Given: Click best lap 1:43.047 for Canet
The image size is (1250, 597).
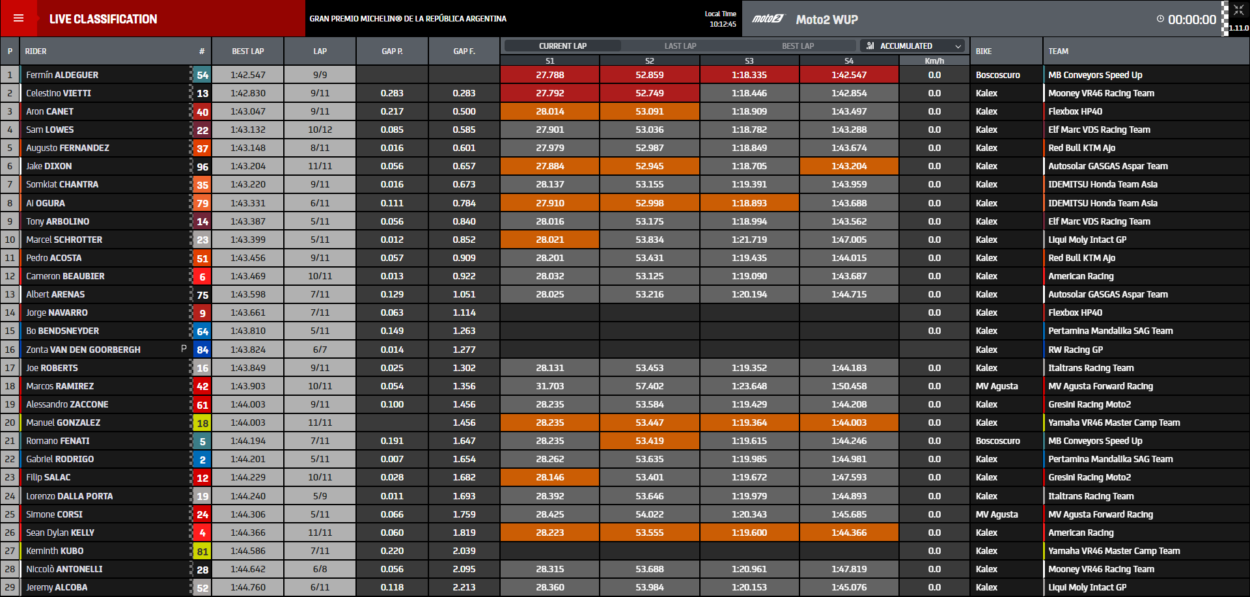Looking at the screenshot, I should coord(248,111).
